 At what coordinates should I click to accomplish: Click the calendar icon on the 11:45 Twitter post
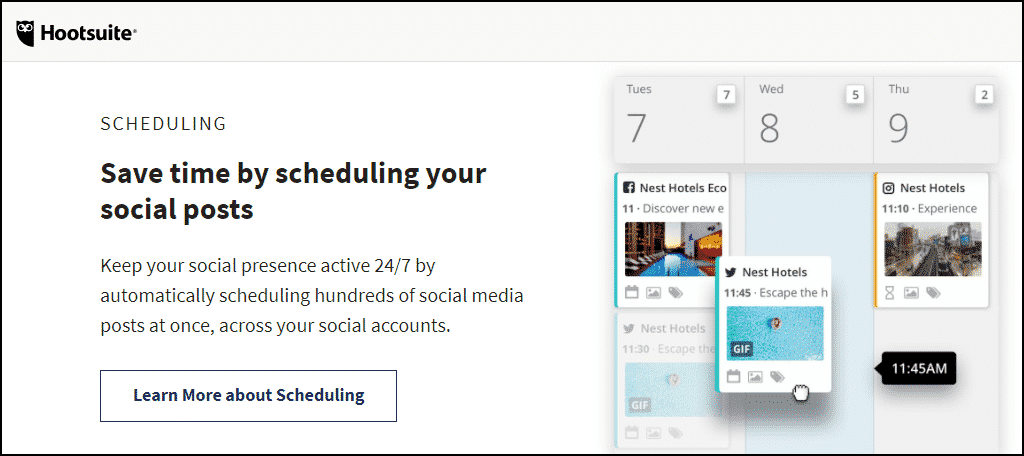point(733,377)
